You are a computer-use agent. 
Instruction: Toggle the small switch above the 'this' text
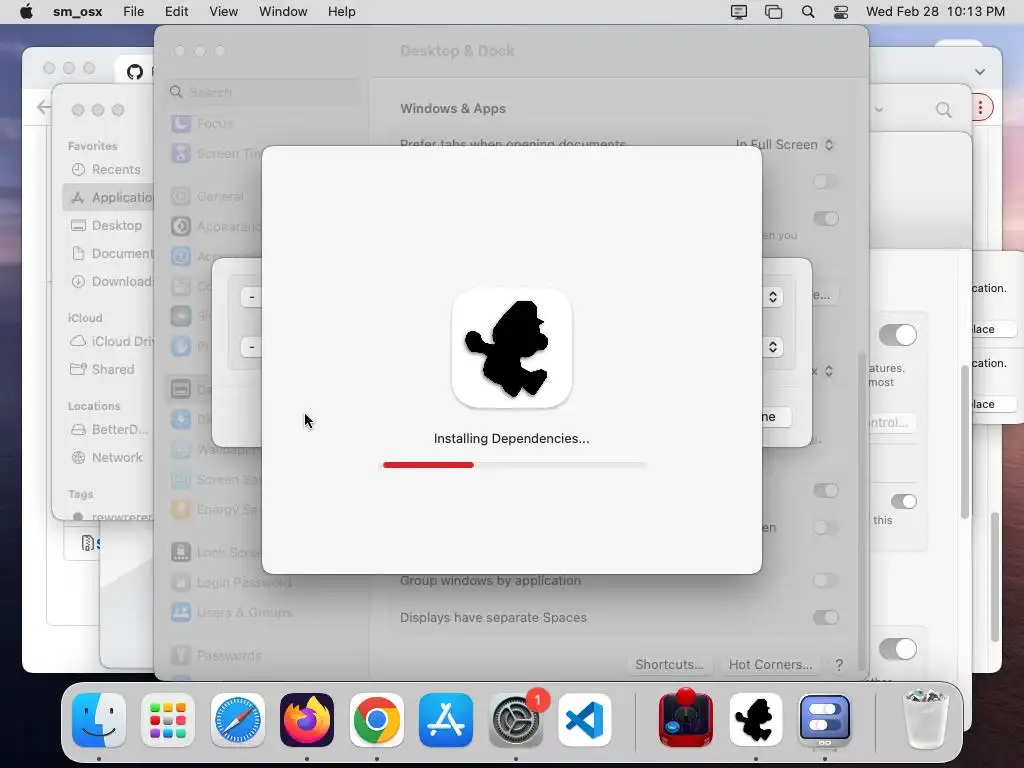904,501
